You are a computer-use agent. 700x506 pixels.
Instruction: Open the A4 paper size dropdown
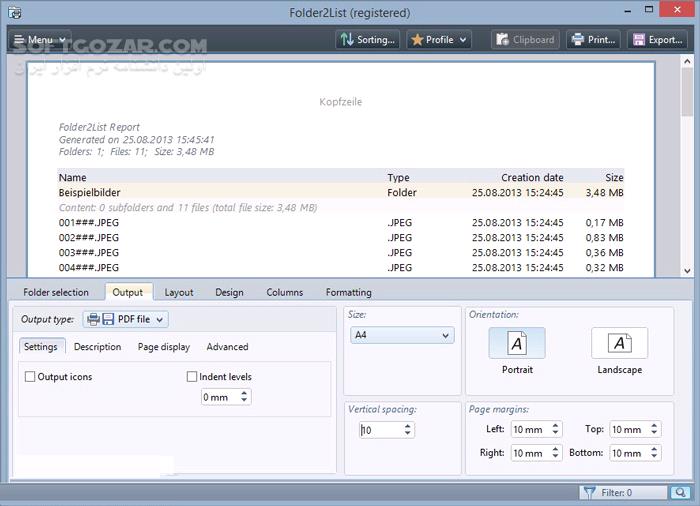402,335
